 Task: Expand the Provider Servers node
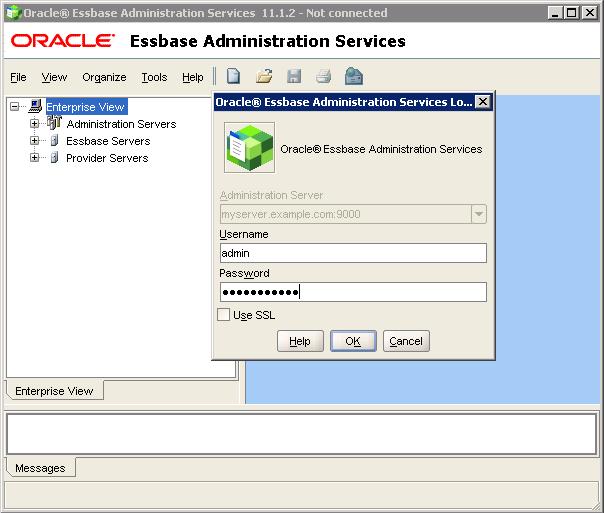[x=34, y=158]
